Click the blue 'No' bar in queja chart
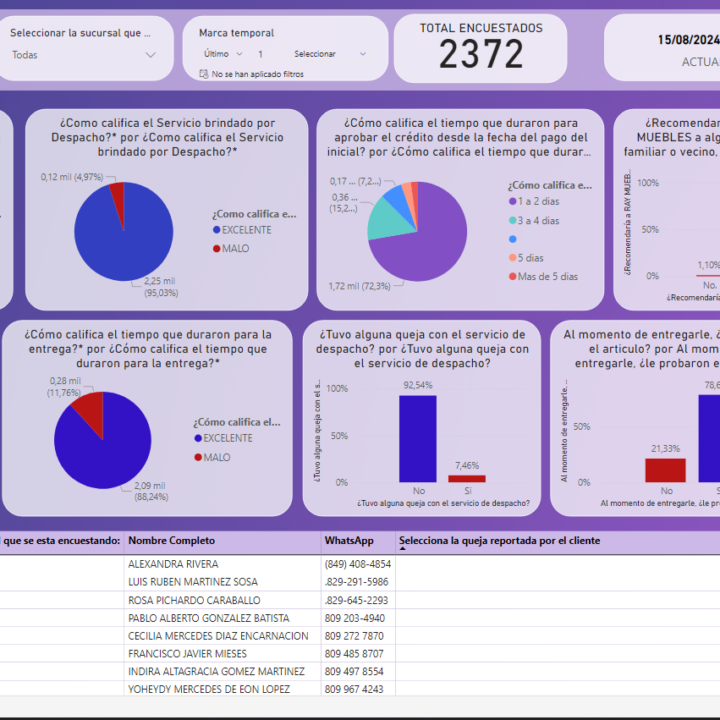 click(x=419, y=438)
